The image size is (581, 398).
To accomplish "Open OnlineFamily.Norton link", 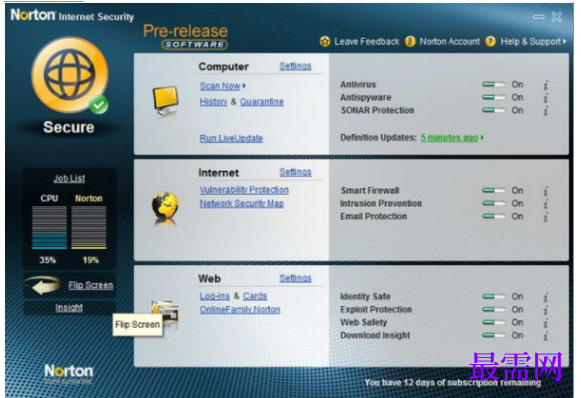I will [240, 309].
